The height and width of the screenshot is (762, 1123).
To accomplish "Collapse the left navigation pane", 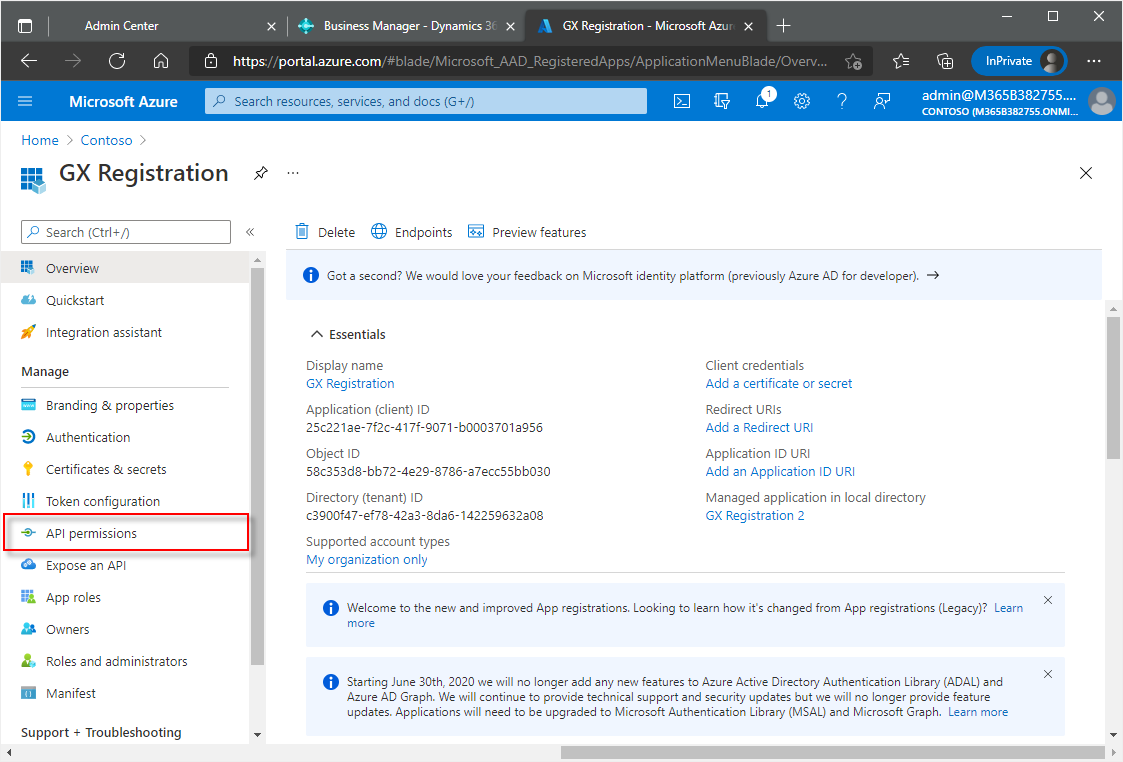I will 250,232.
